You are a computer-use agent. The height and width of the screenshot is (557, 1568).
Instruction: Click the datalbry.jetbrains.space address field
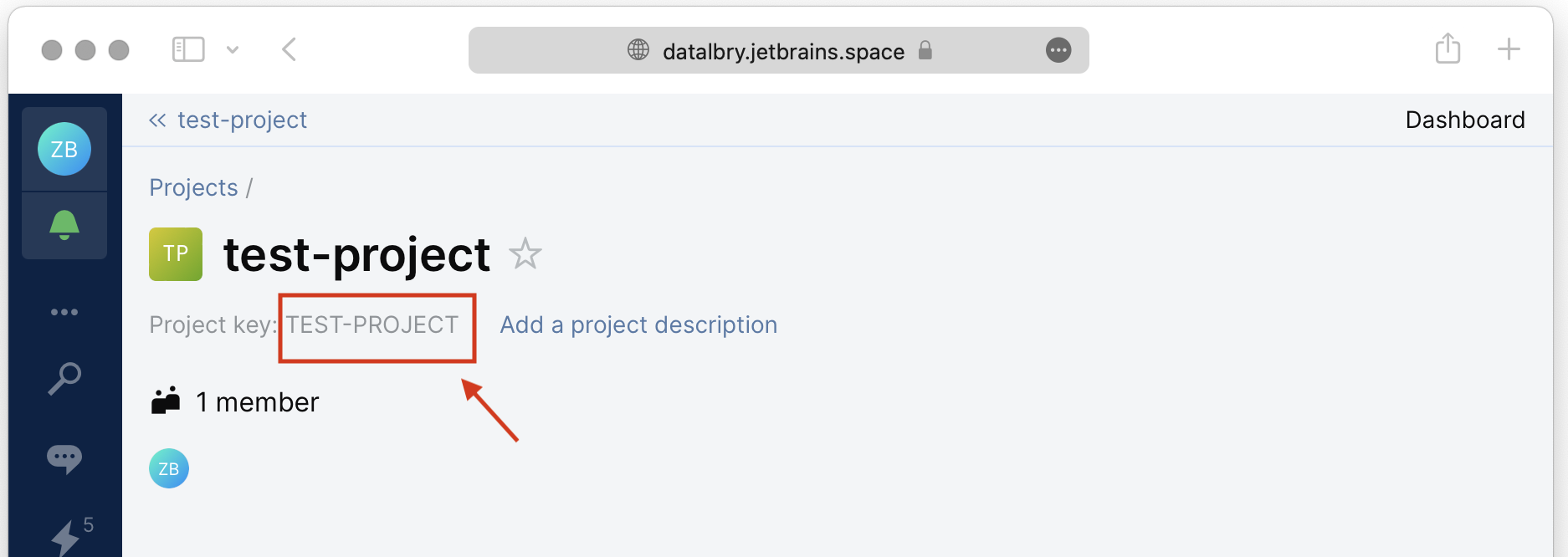pos(782,51)
